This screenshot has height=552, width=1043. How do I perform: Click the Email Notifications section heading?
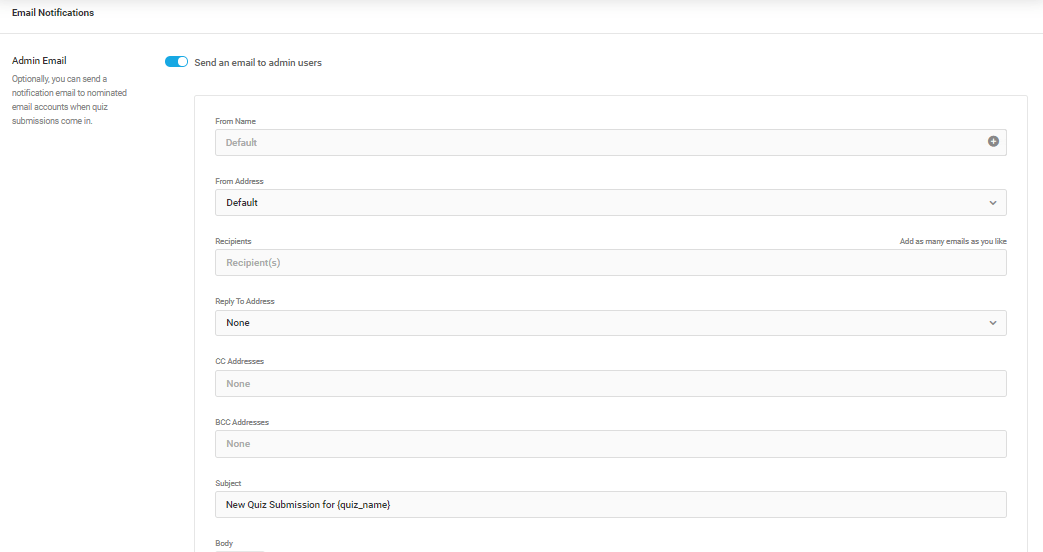click(53, 13)
